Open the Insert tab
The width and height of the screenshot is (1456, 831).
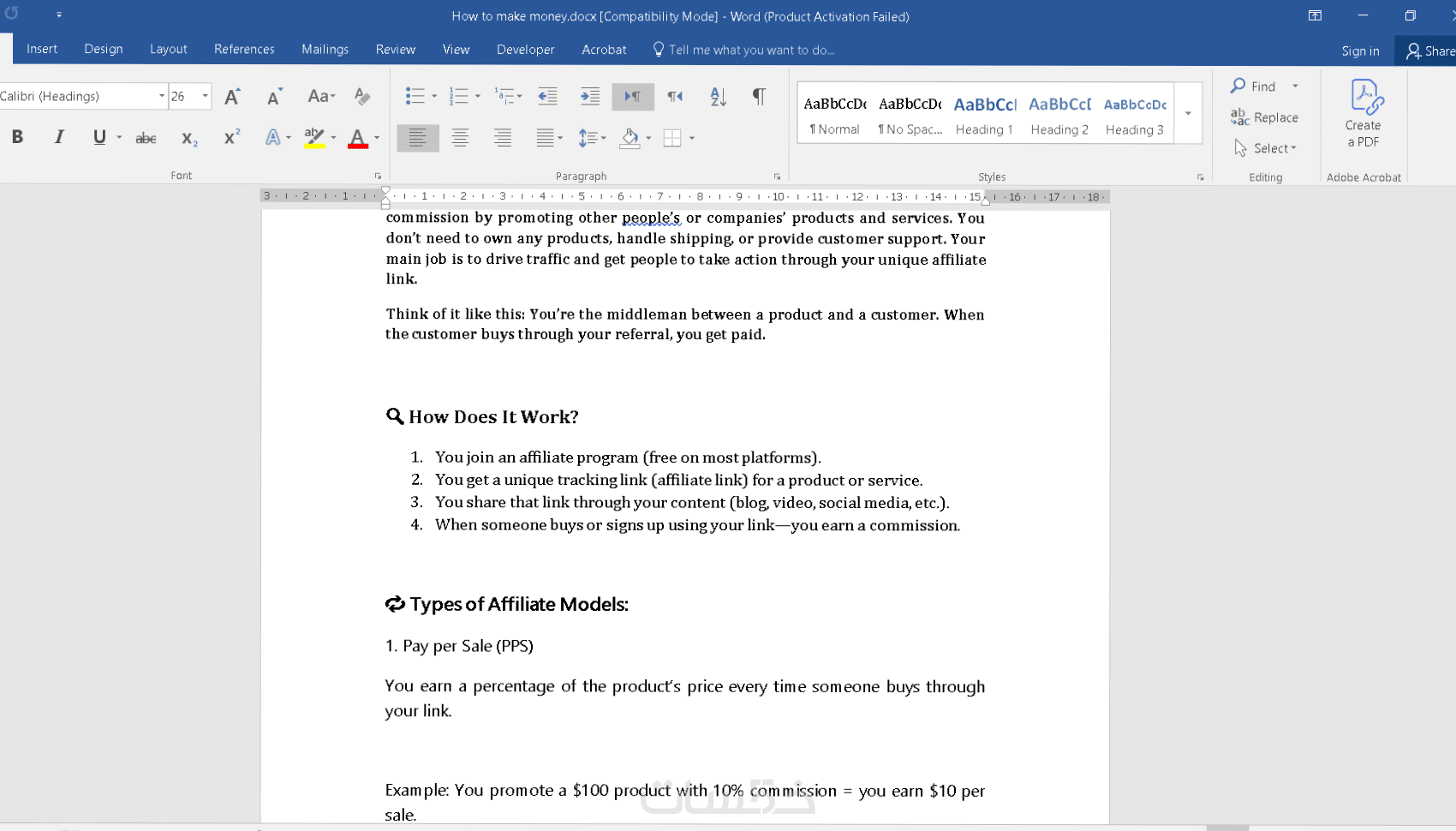point(42,49)
